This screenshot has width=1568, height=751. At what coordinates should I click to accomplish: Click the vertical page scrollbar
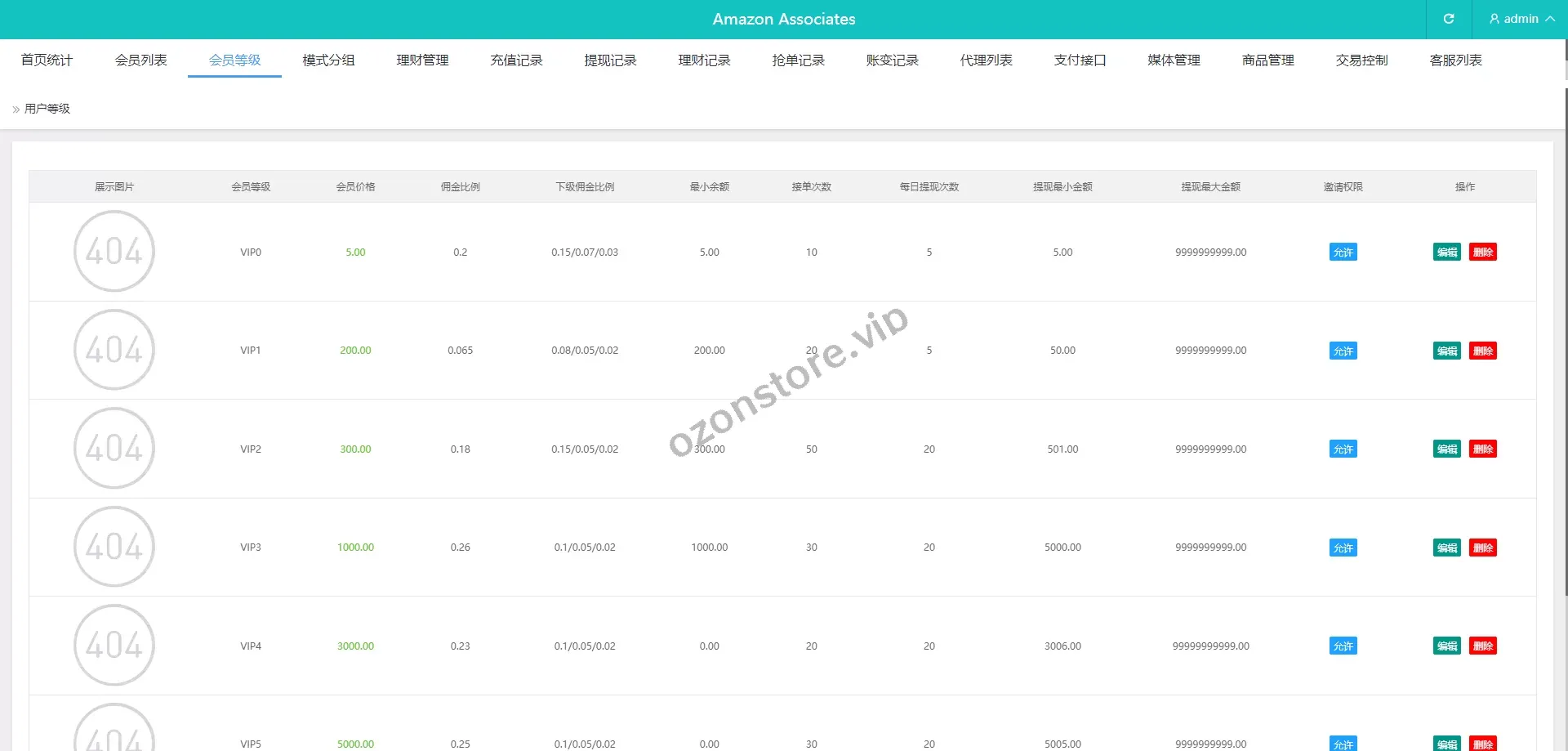pyautogui.click(x=1565, y=327)
